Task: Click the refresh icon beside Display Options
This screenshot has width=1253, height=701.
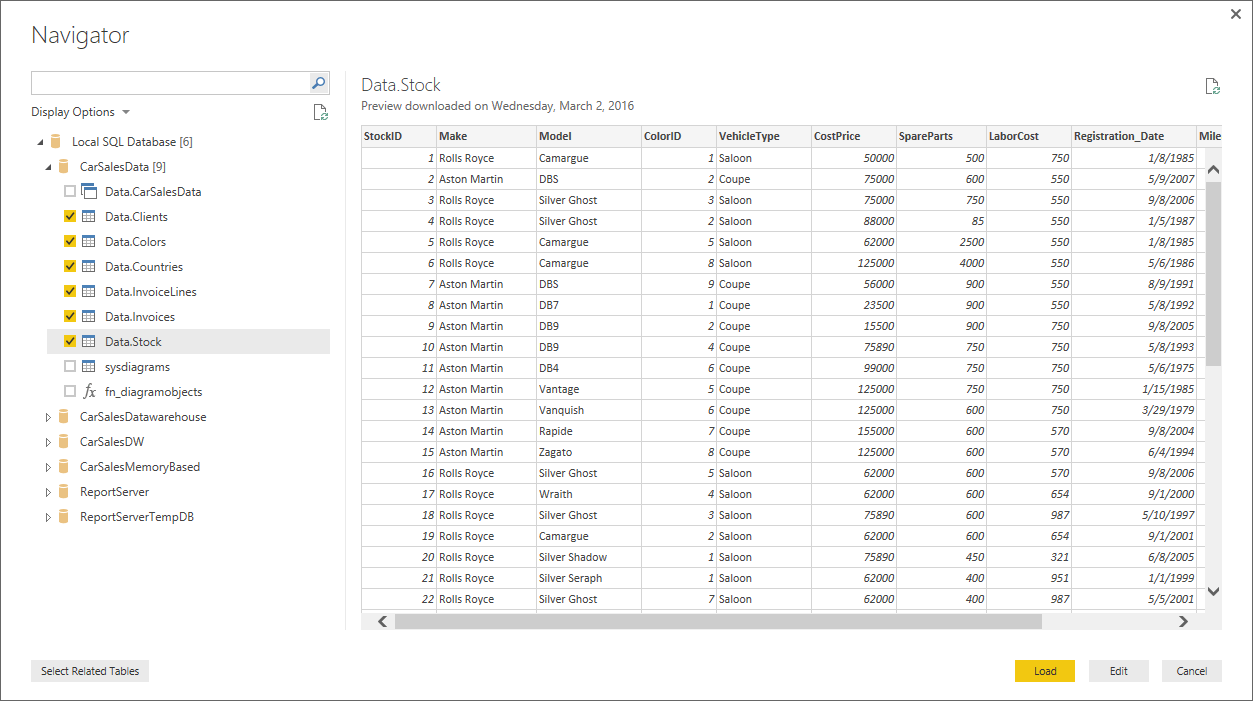Action: 320,112
